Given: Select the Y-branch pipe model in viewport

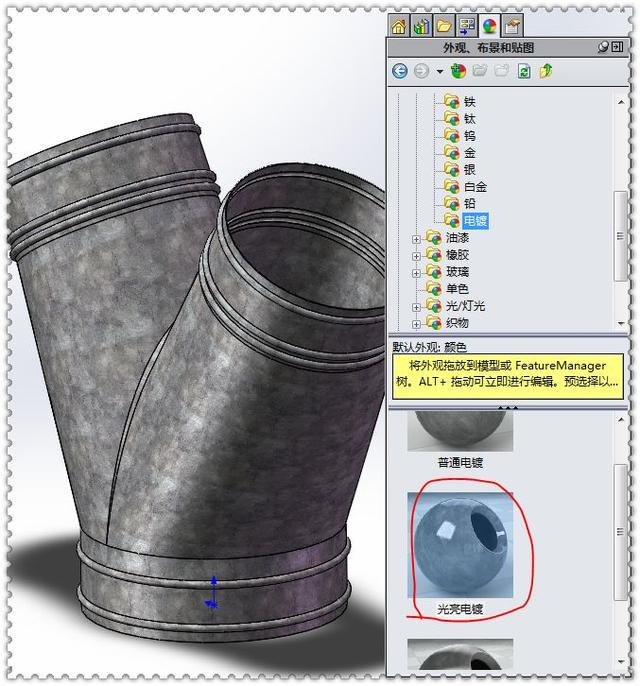Looking at the screenshot, I should click(197, 376).
